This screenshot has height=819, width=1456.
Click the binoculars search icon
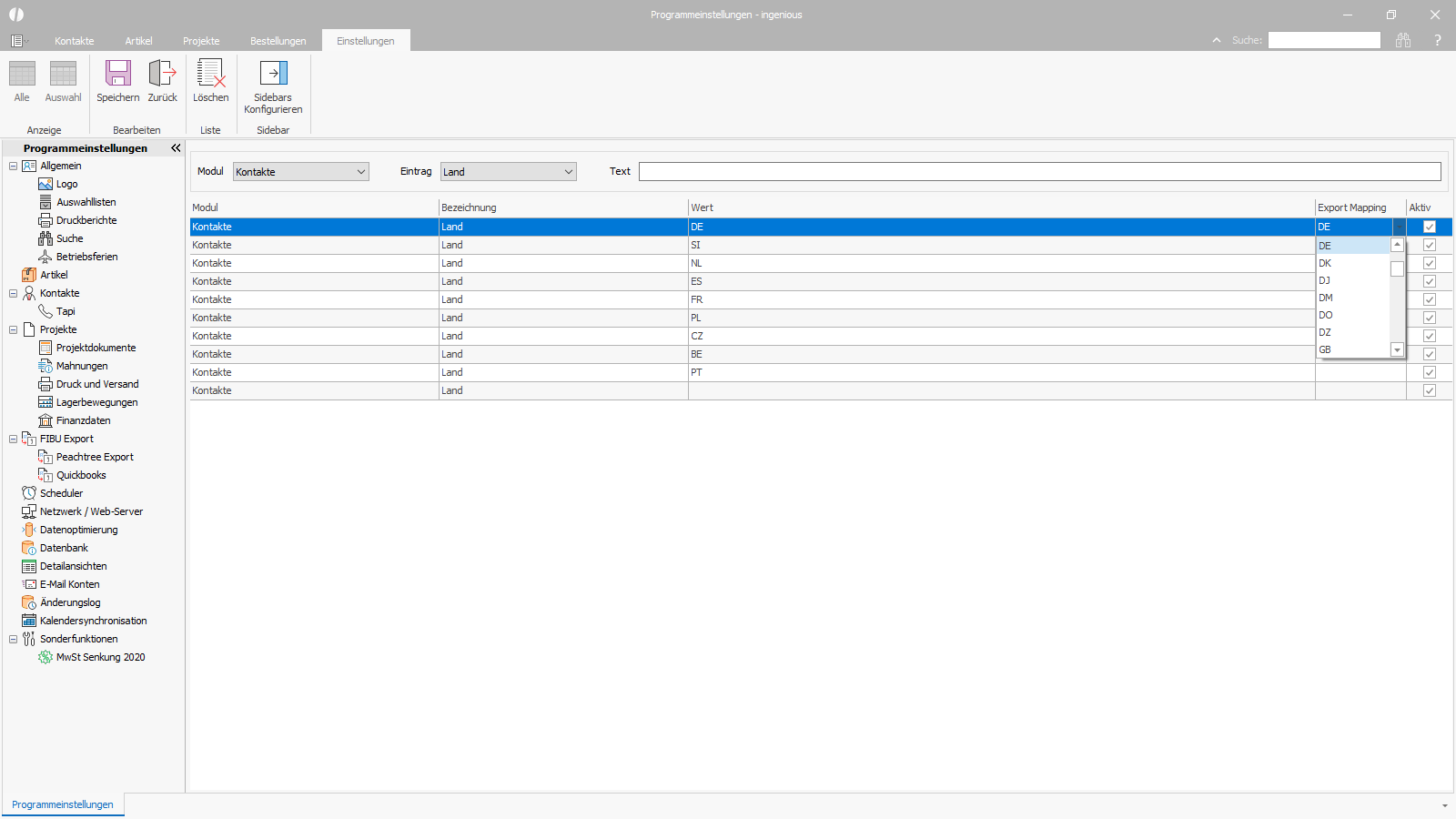(x=1403, y=40)
